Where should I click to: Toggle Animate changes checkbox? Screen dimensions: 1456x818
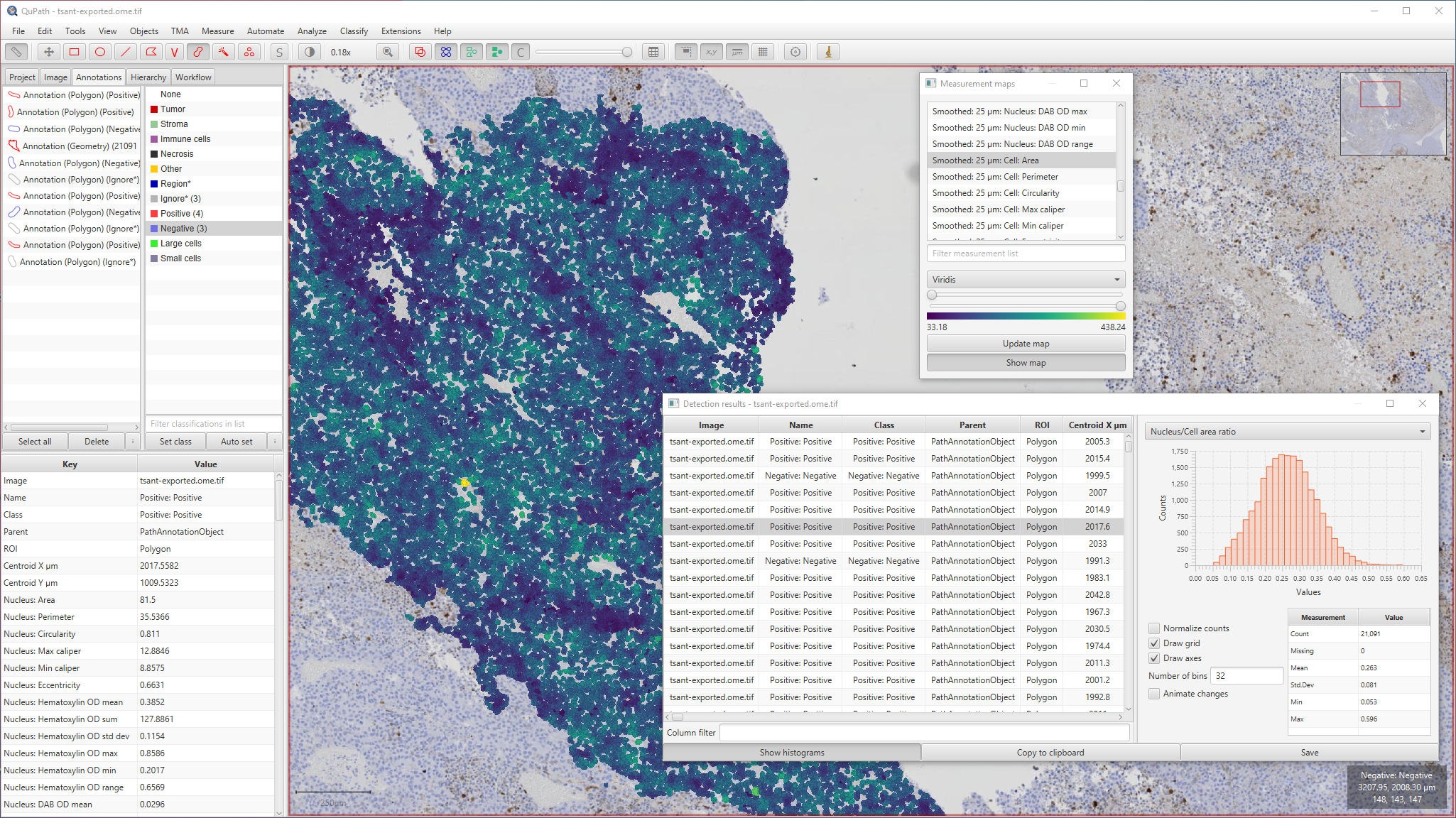point(1154,694)
